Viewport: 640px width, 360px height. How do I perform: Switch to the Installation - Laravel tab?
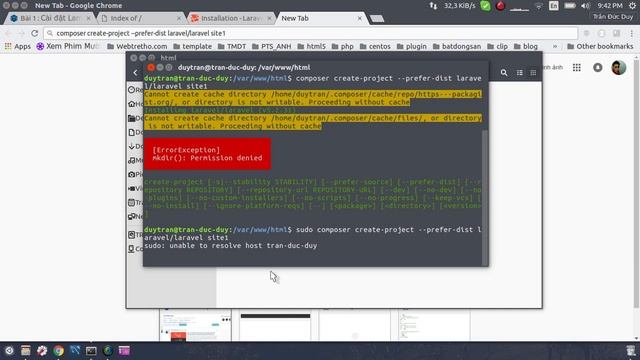pos(232,18)
